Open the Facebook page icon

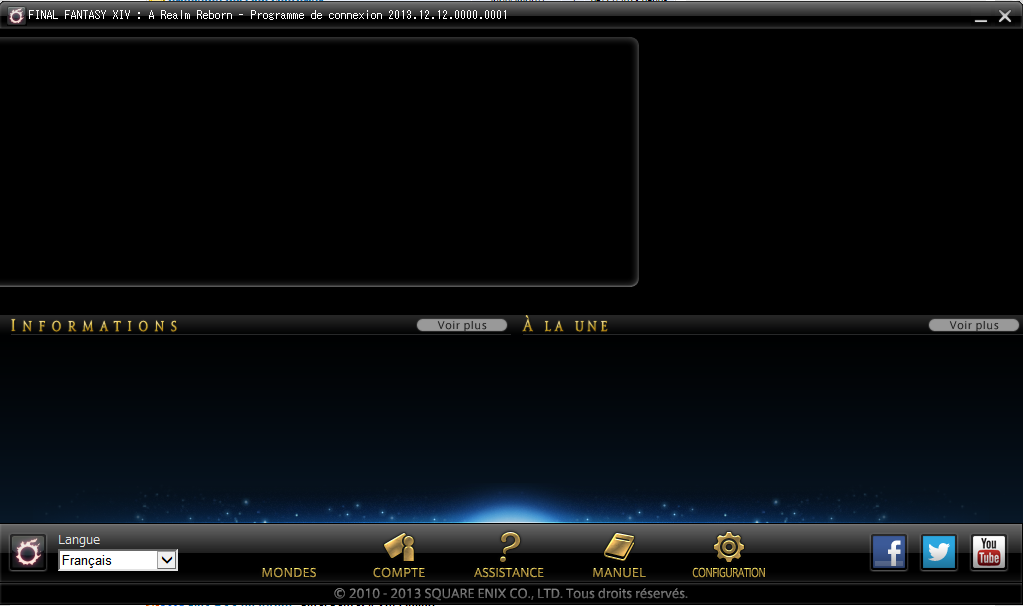[889, 553]
